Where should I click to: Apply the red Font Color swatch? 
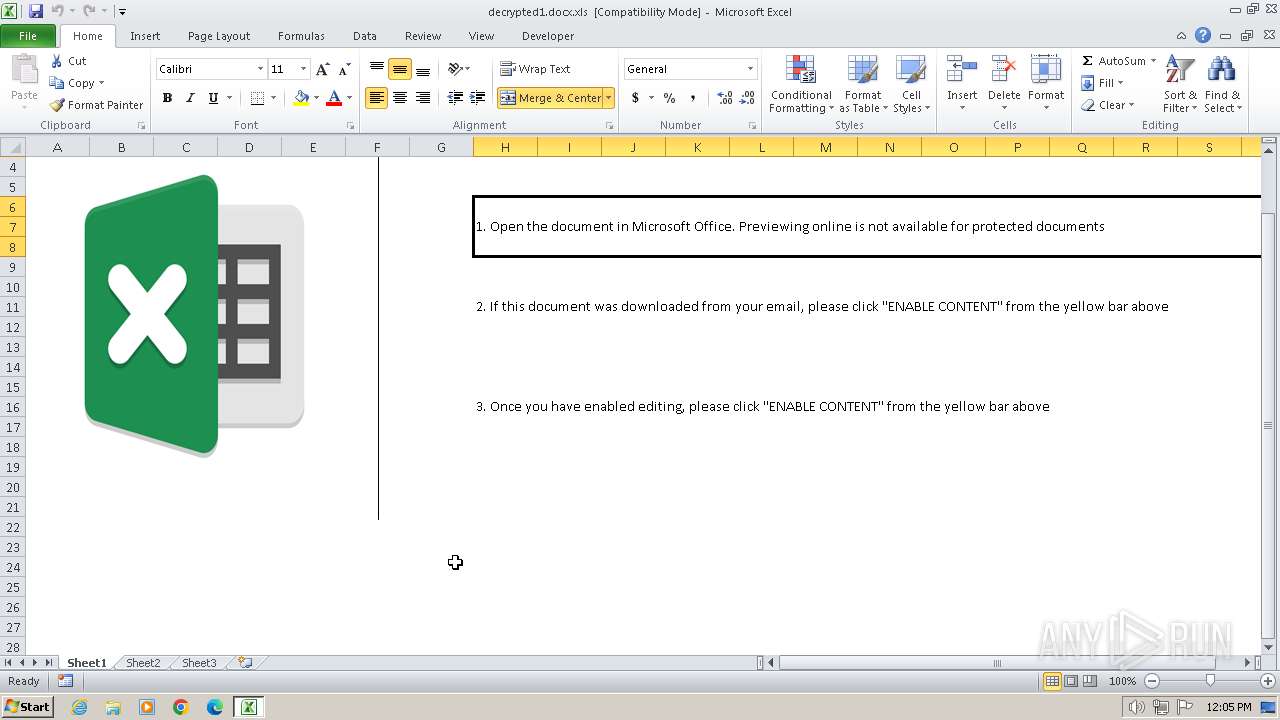pos(334,98)
